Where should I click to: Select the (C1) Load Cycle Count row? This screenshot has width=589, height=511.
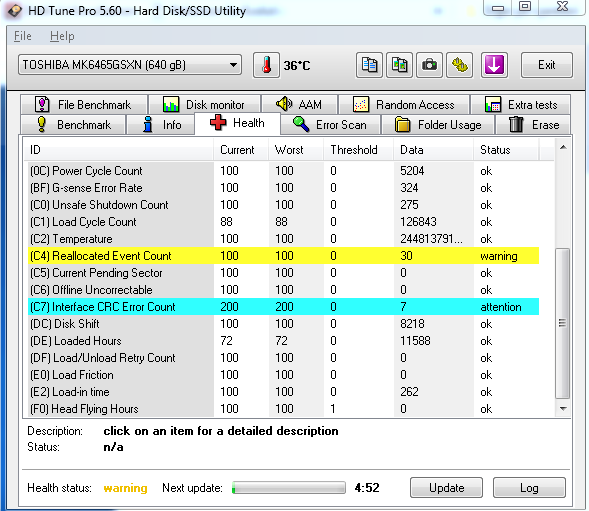[284, 222]
